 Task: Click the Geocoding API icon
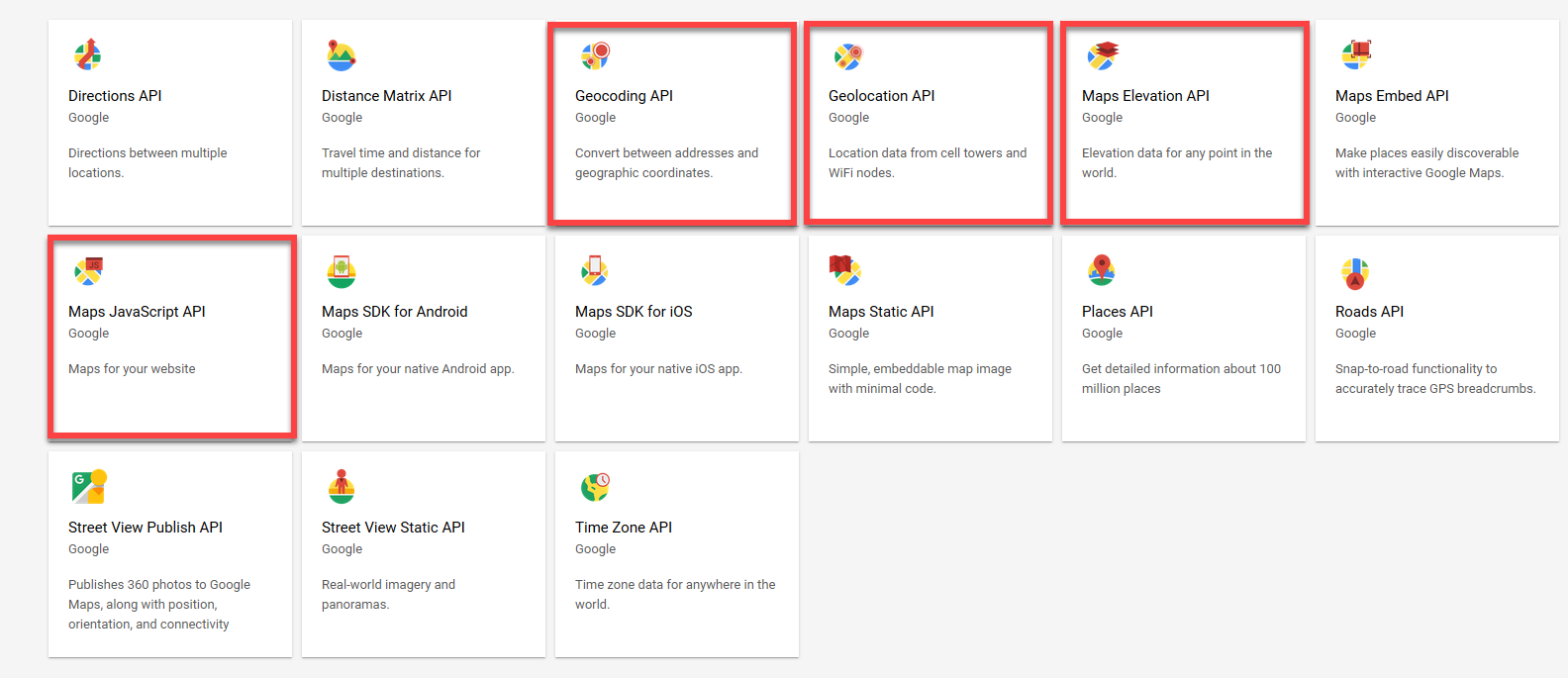point(595,55)
